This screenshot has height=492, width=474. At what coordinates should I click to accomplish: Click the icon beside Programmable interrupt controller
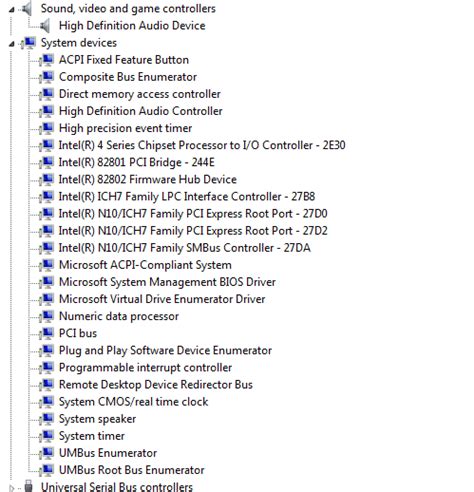pyautogui.click(x=46, y=368)
